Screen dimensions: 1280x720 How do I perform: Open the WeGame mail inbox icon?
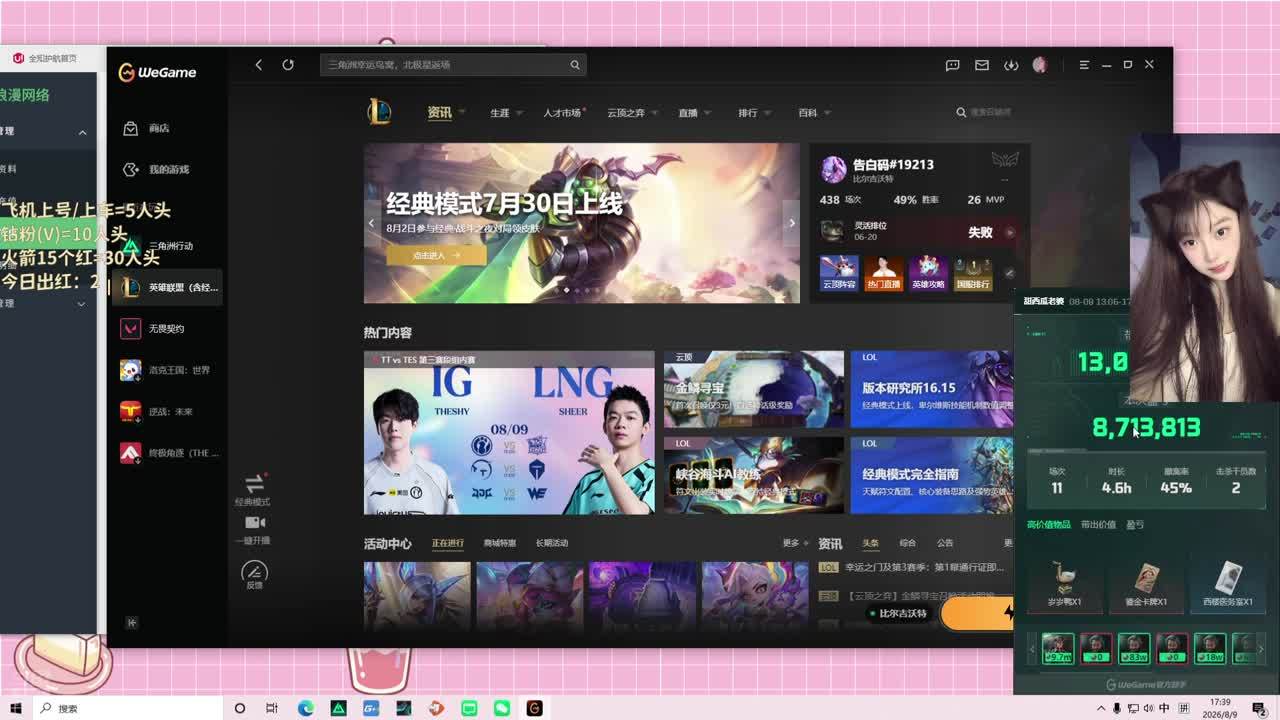(x=982, y=65)
